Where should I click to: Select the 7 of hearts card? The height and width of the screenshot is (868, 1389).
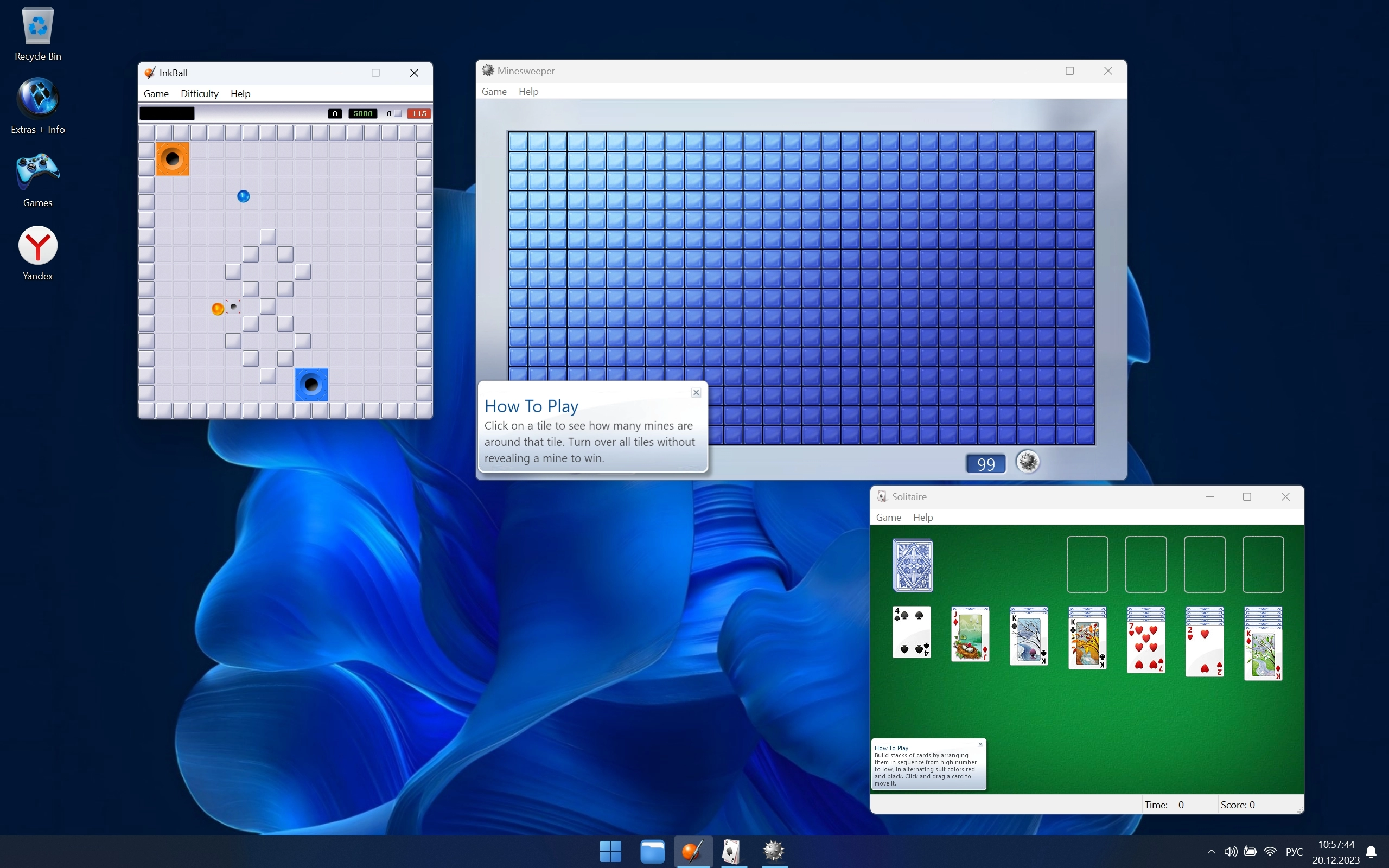(1145, 648)
